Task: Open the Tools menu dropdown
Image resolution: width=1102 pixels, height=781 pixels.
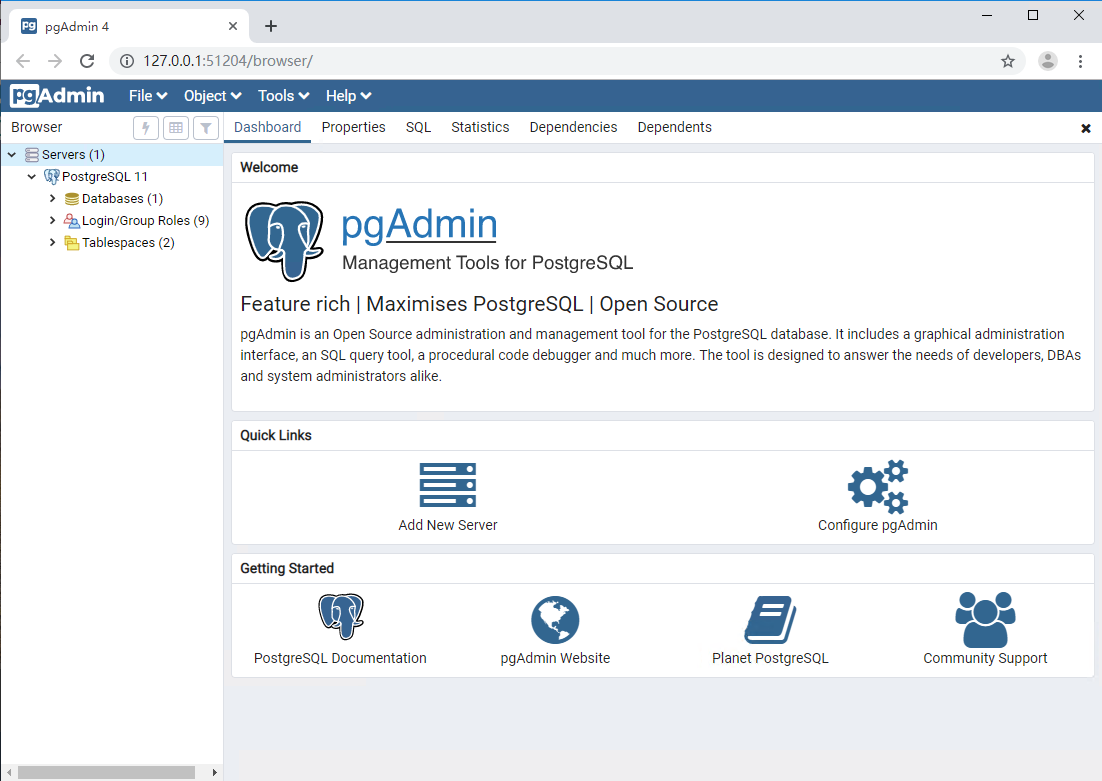Action: point(283,96)
